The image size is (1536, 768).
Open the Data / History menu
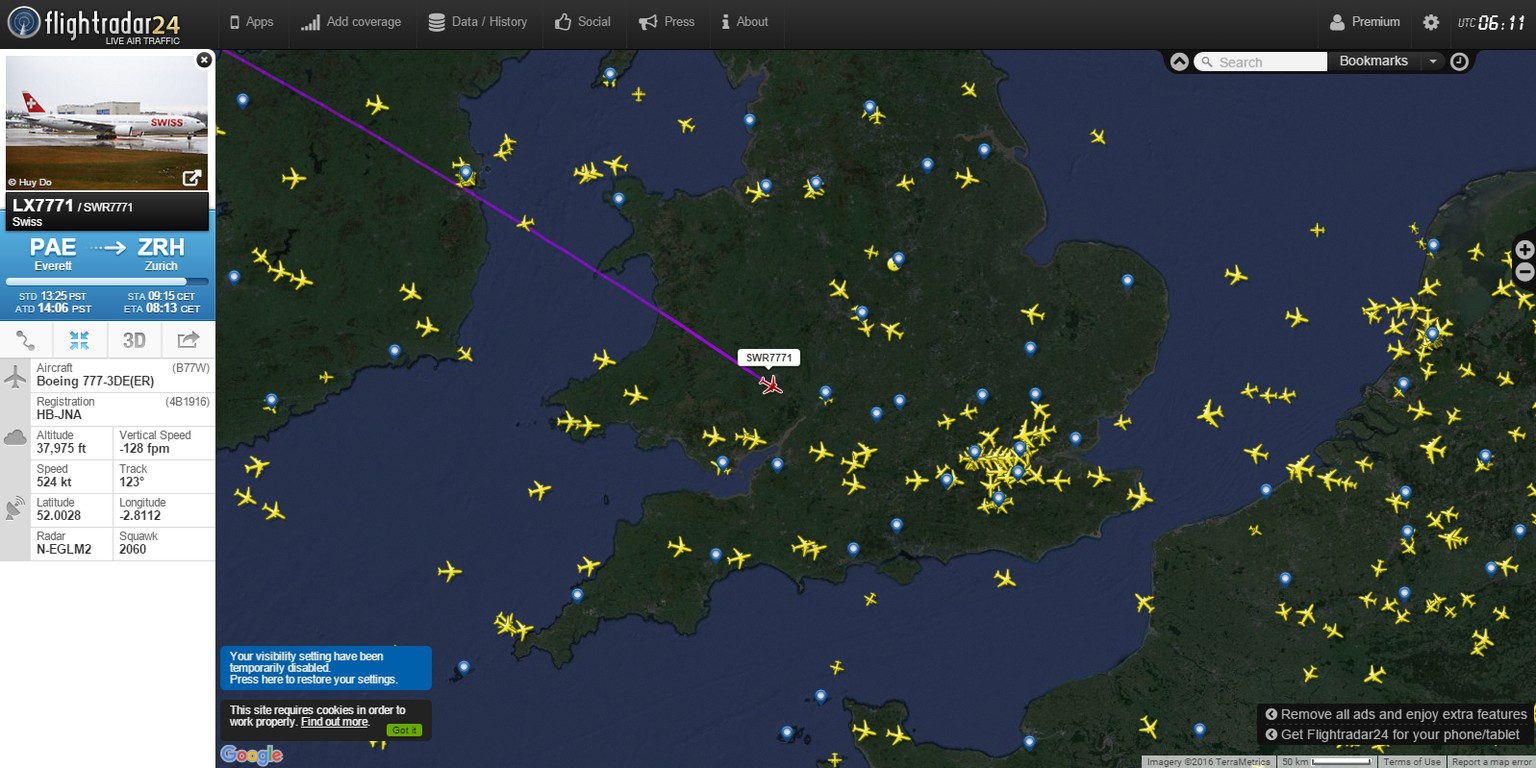tap(477, 22)
